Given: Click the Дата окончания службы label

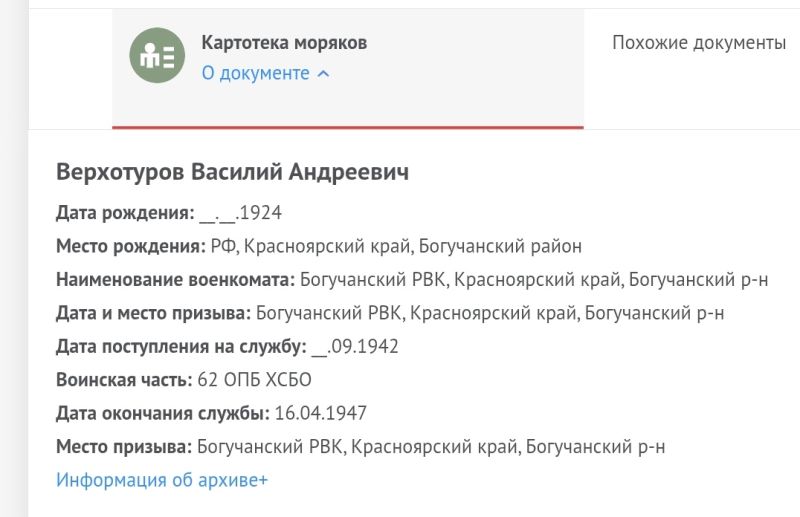Looking at the screenshot, I should 163,413.
